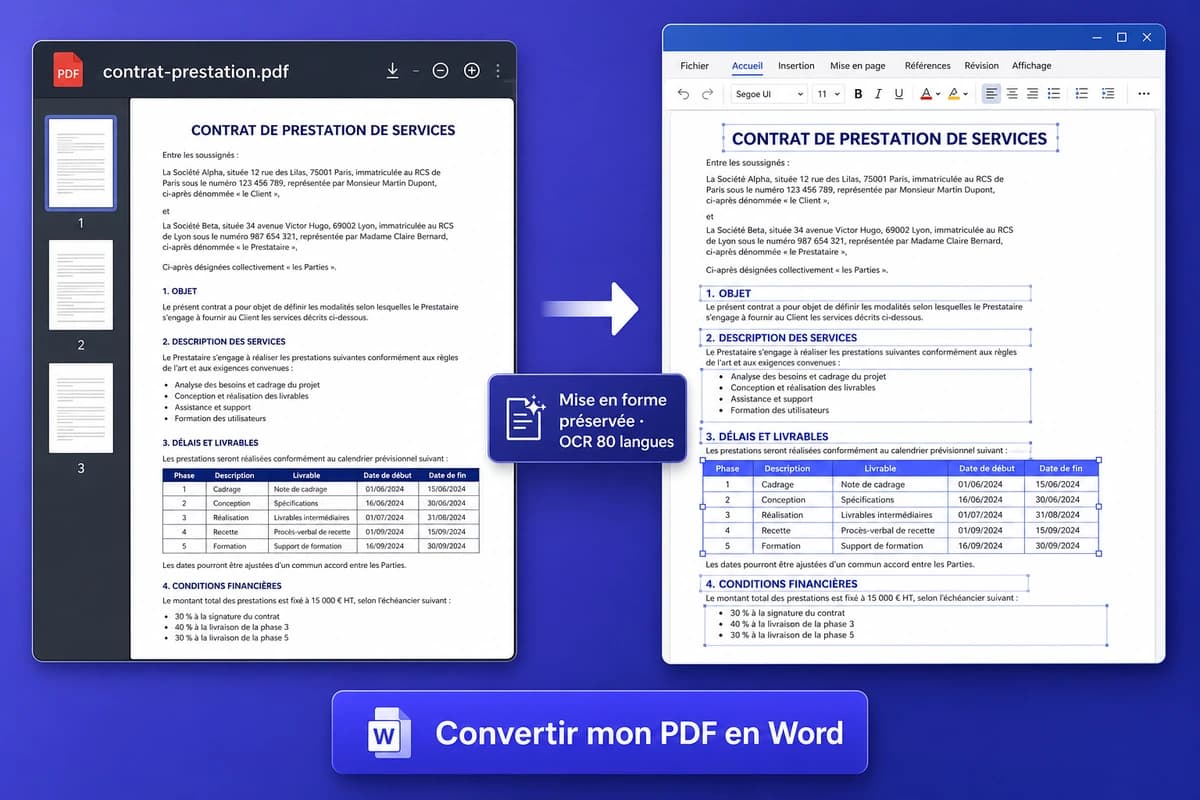Screen dimensions: 1200x800
Task: Switch to the Insertion tab
Action: tap(796, 66)
